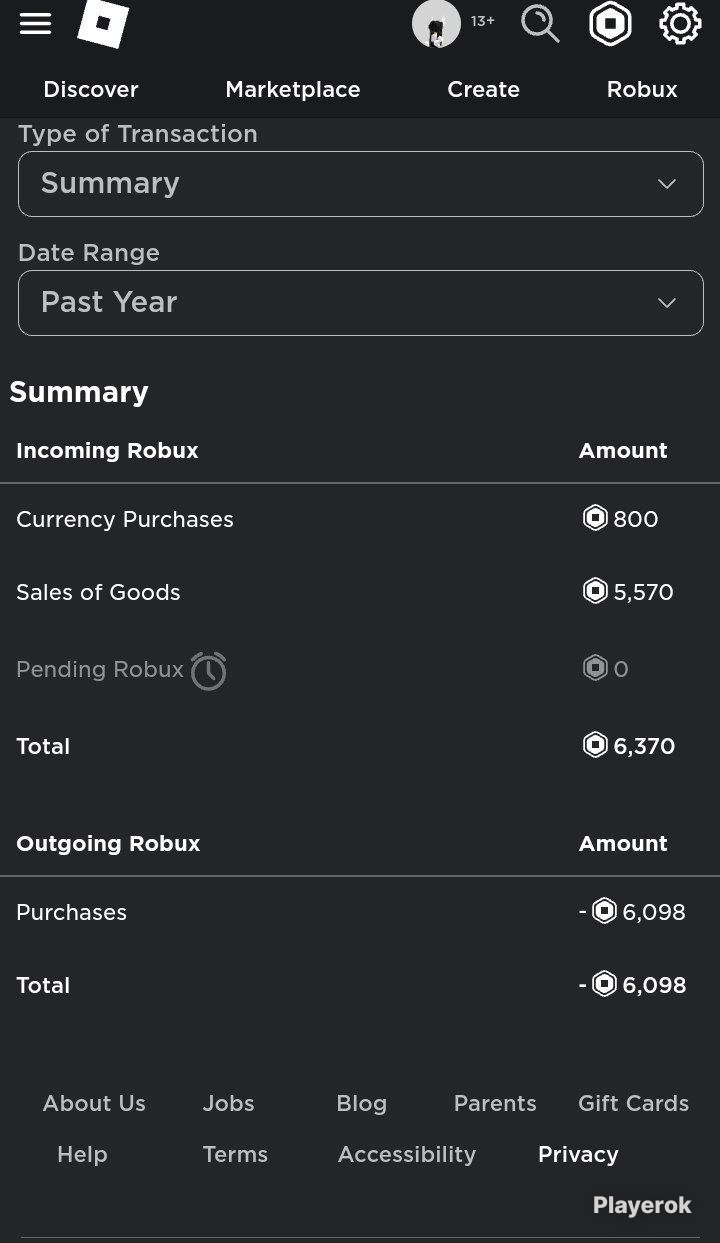
Task: View Sales of Goods details
Action: 360,592
